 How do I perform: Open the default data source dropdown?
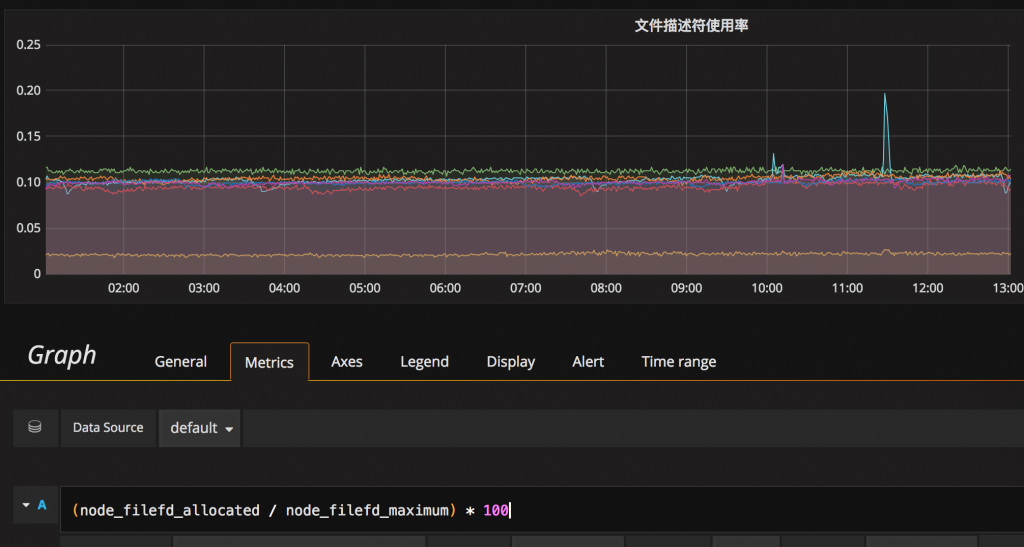(x=200, y=428)
